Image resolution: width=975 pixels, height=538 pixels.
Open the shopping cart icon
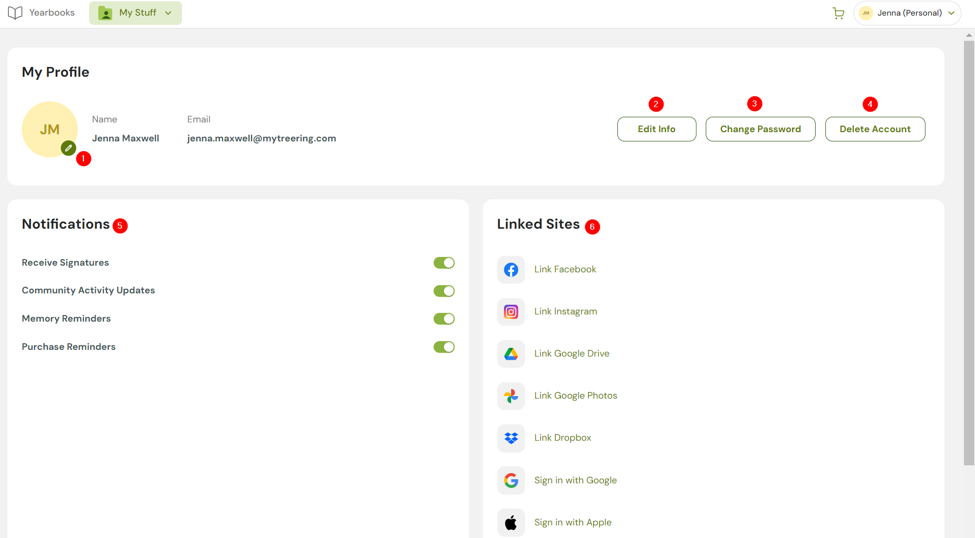(838, 13)
